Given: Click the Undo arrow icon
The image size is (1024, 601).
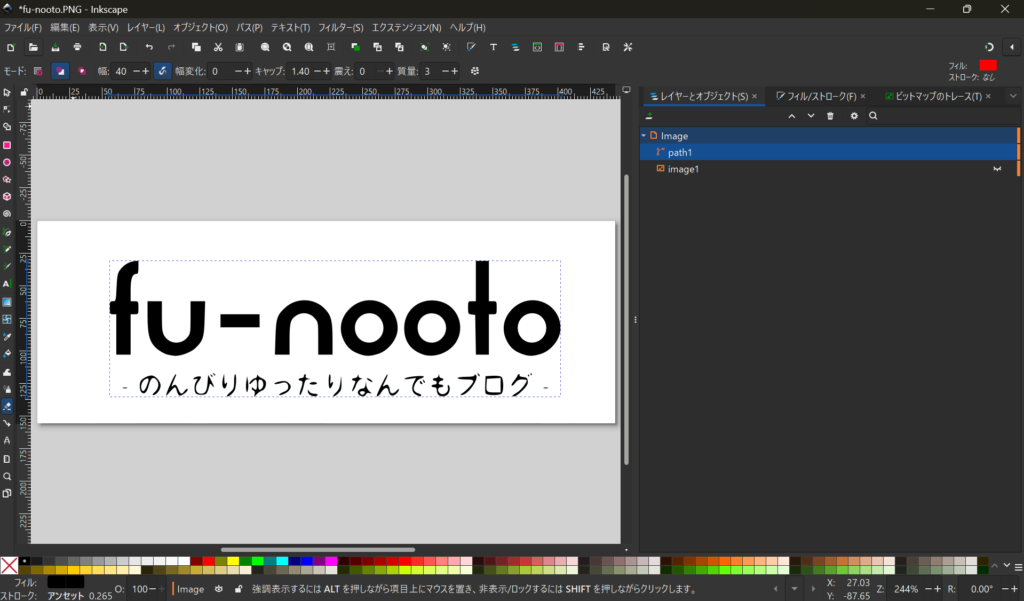Looking at the screenshot, I should click(x=149, y=47).
